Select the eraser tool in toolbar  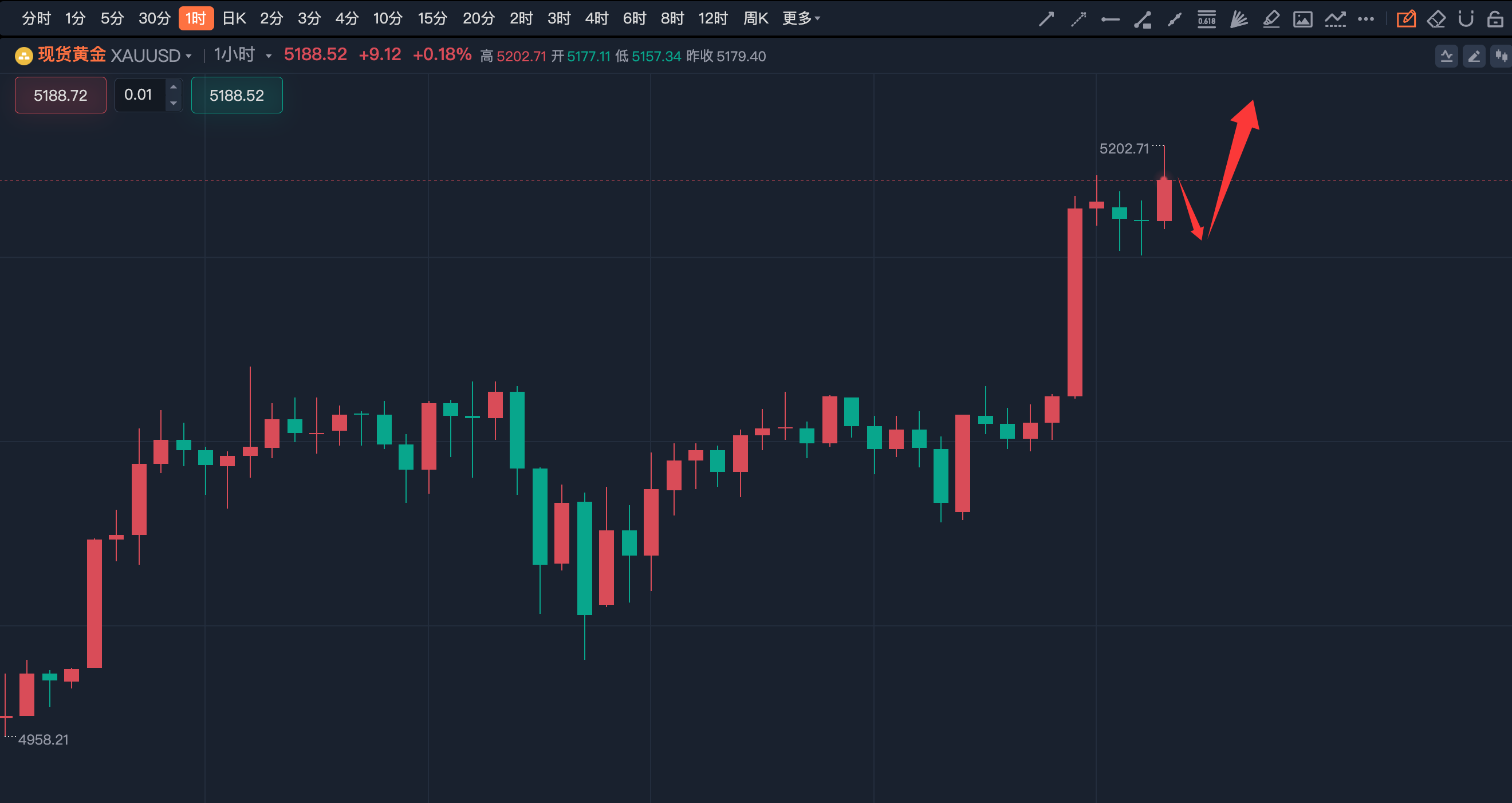coord(1436,19)
